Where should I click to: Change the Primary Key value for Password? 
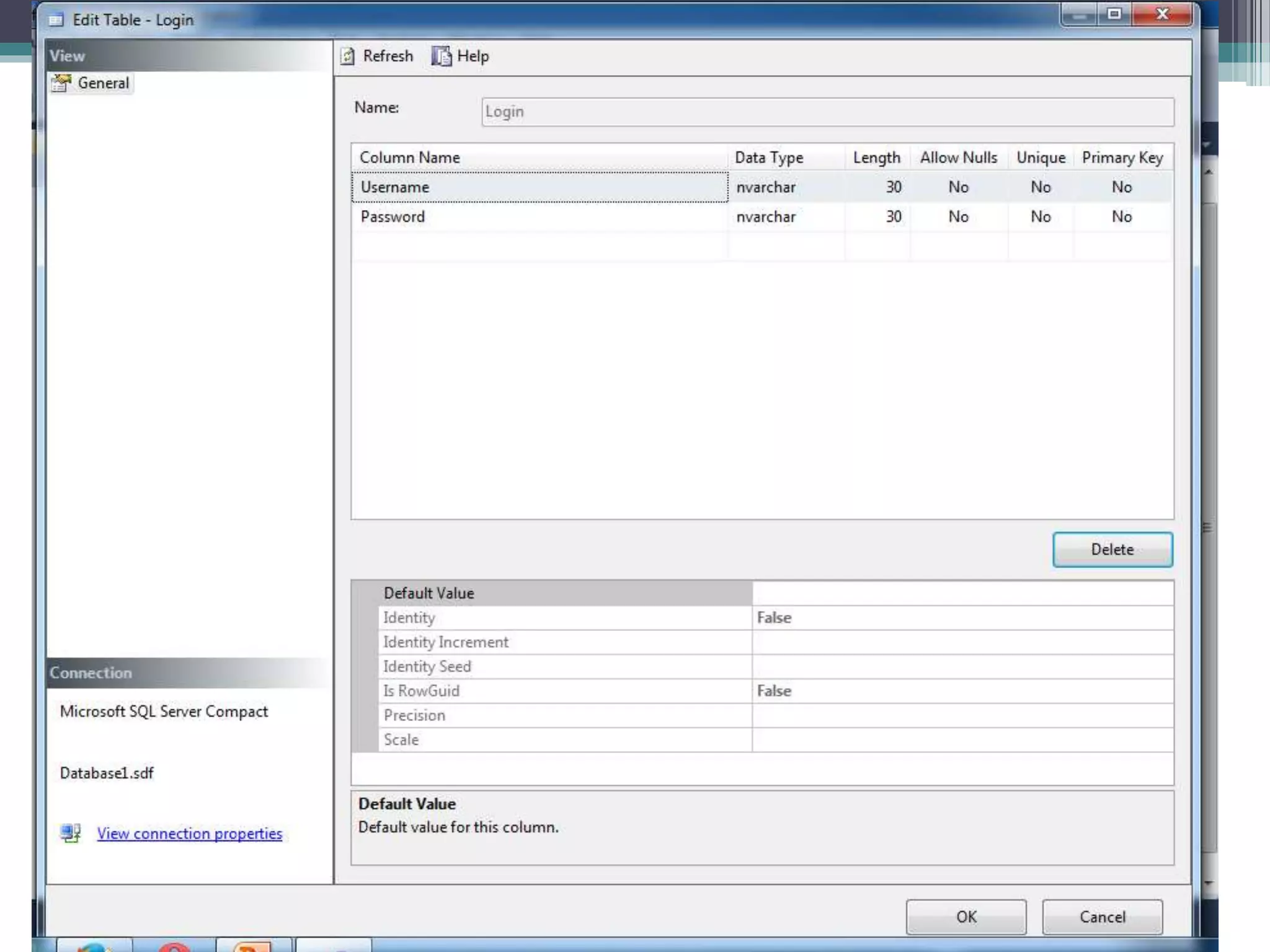(x=1122, y=217)
